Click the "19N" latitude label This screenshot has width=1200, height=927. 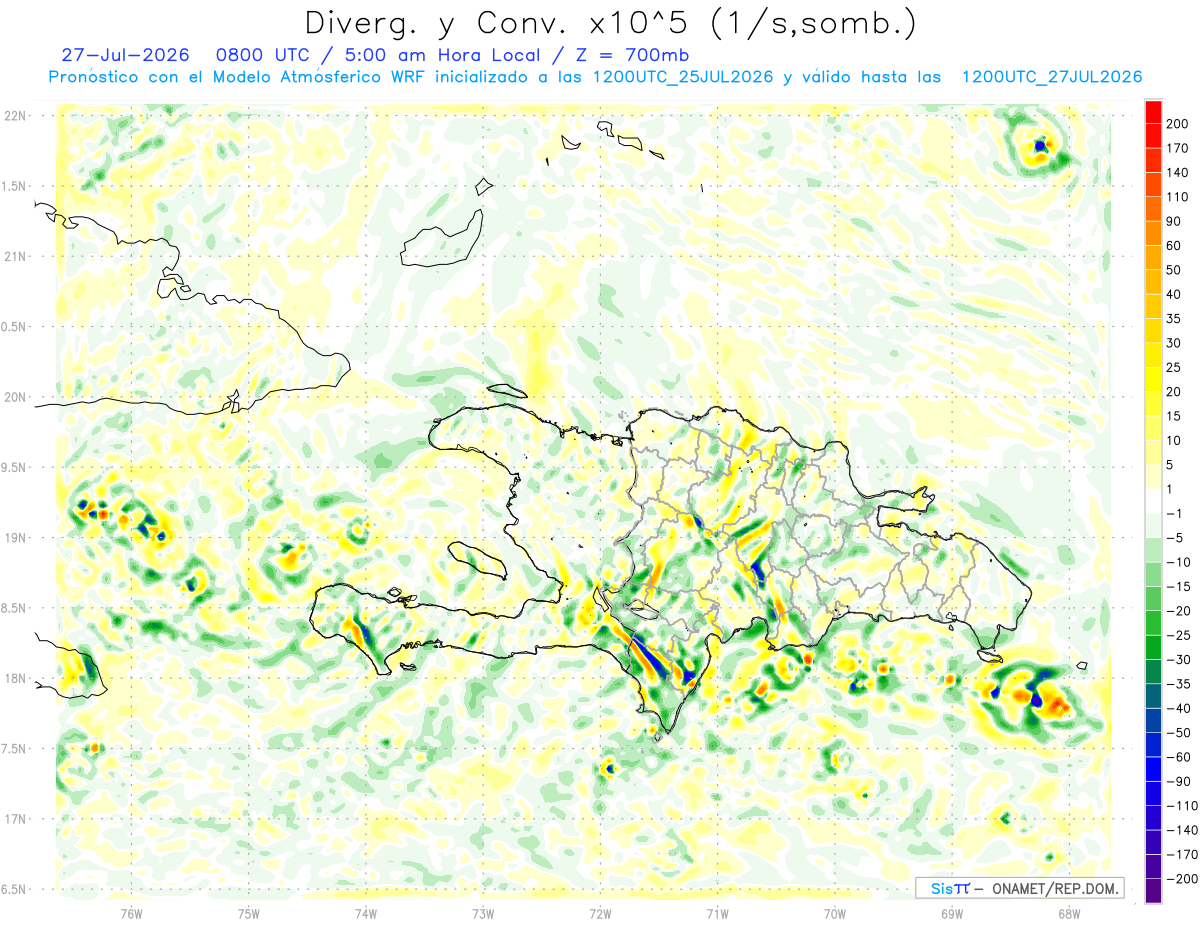(x=15, y=538)
